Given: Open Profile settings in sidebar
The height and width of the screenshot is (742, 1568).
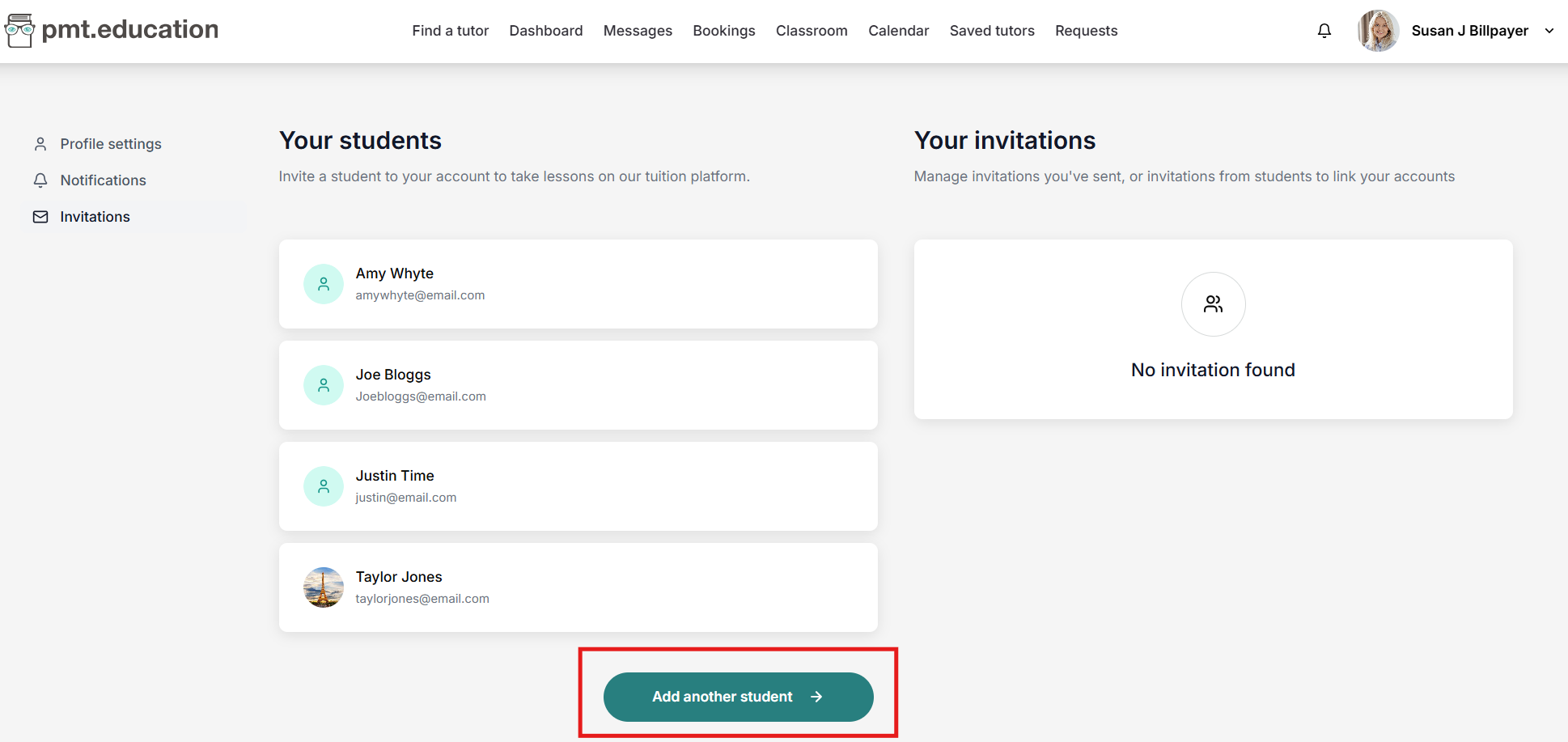Looking at the screenshot, I should [x=111, y=144].
